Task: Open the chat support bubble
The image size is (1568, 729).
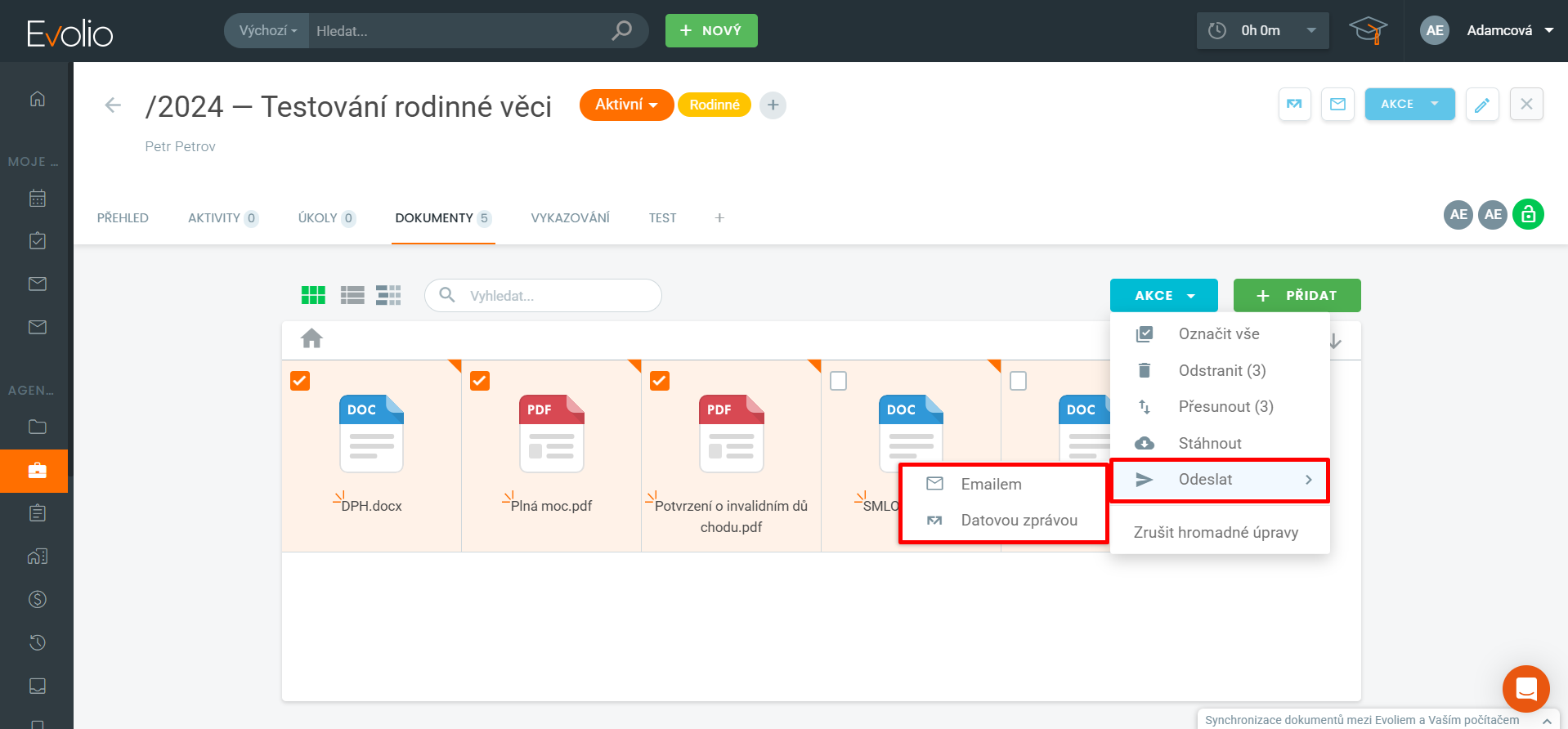Action: [x=1525, y=688]
